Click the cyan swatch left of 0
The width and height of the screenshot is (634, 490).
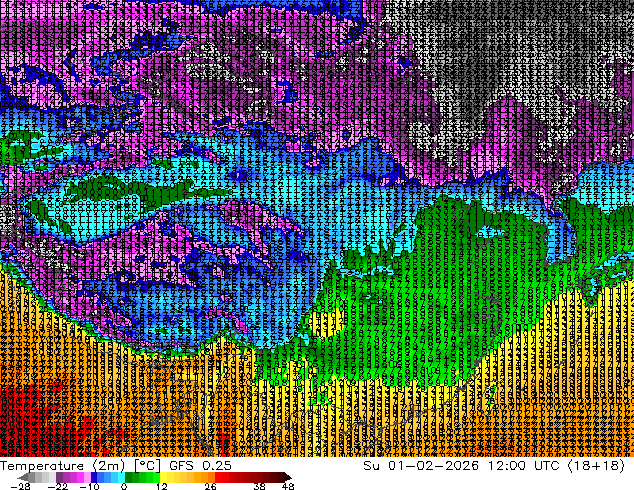pyautogui.click(x=121, y=477)
